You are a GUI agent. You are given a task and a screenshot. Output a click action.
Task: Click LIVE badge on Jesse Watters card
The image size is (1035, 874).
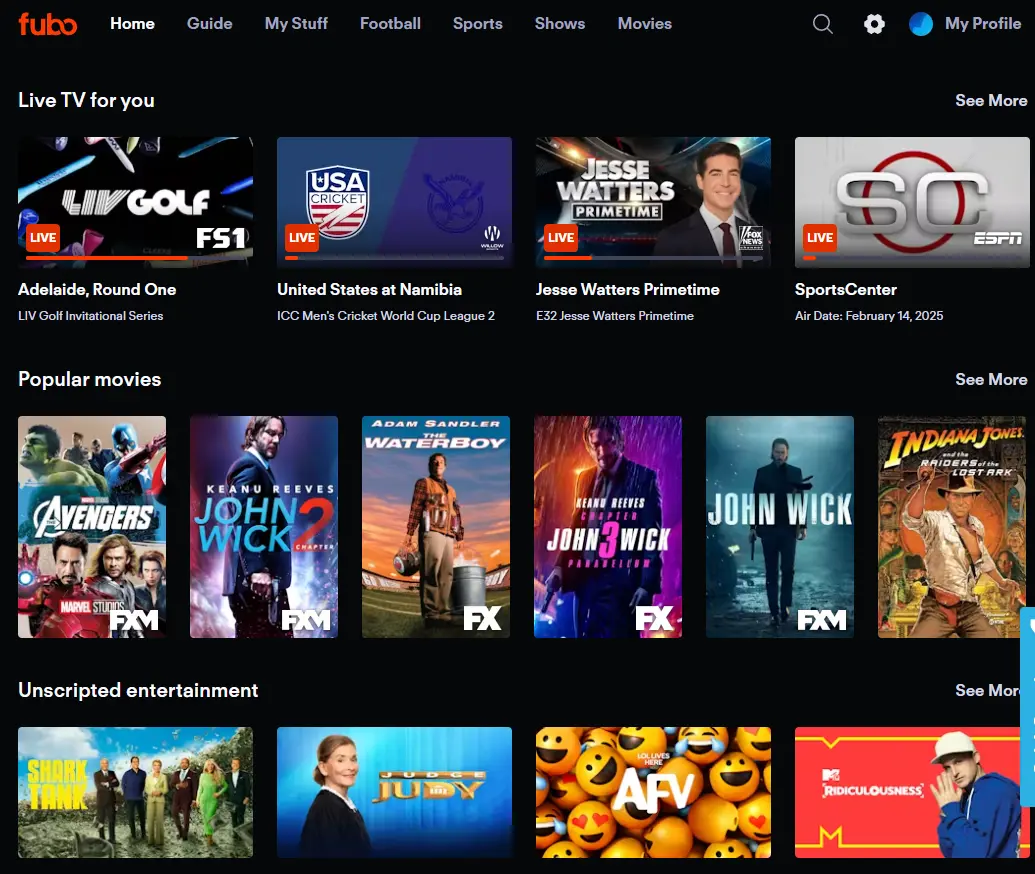click(x=560, y=238)
